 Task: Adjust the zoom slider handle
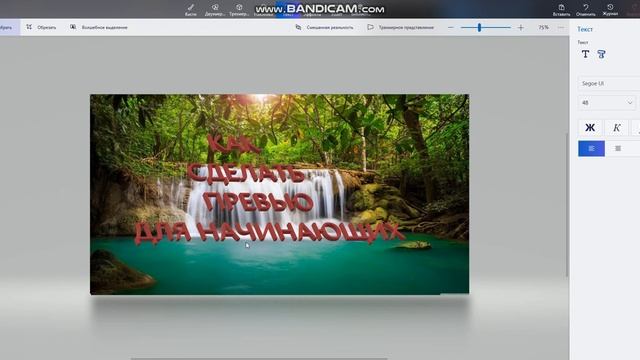(479, 27)
